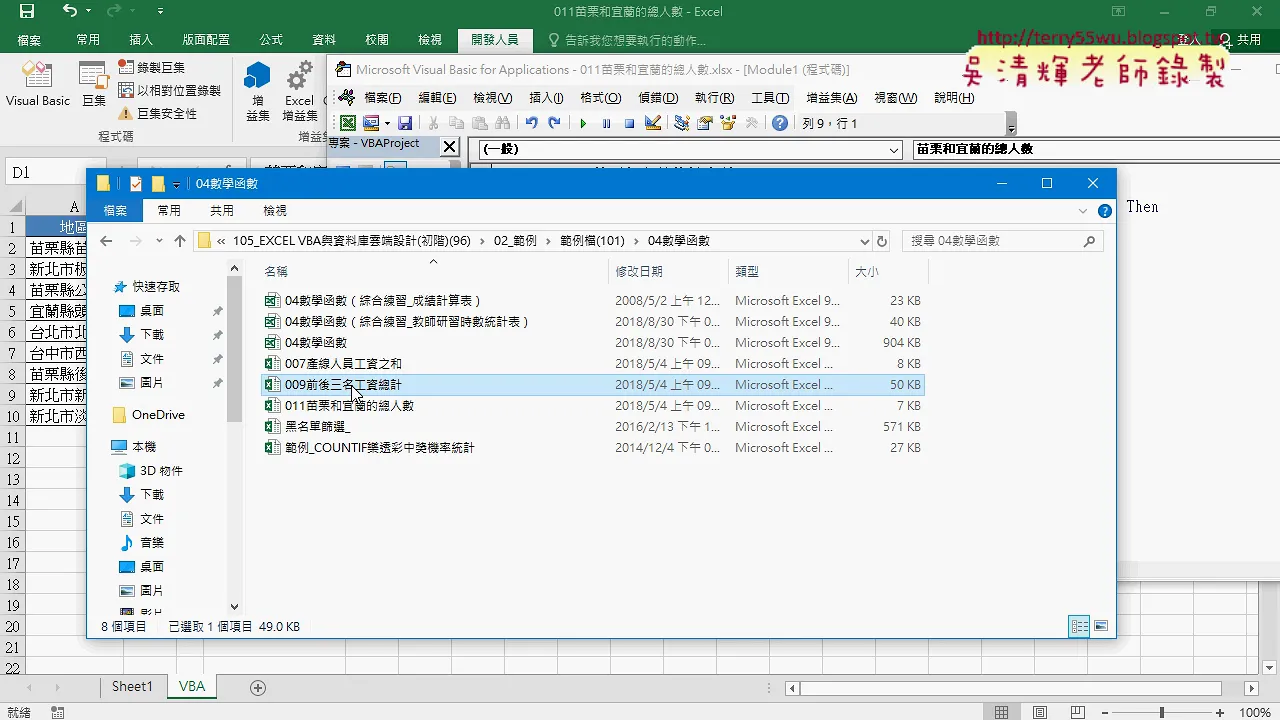The image size is (1280, 720).
Task: Click the Excel Undo arrow in quick access toolbar
Action: point(69,11)
